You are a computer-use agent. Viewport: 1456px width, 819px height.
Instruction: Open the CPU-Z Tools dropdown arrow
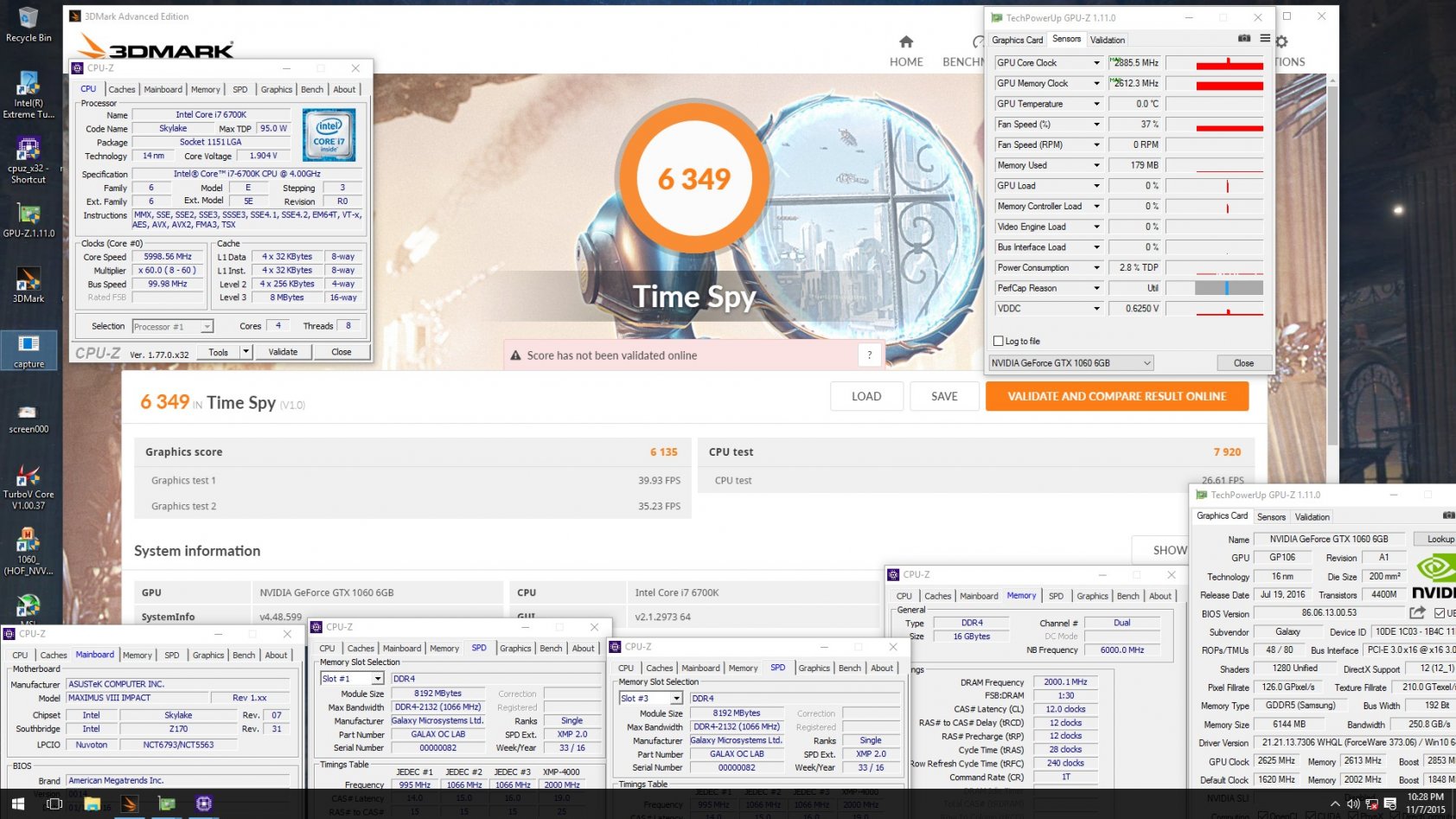click(x=246, y=352)
